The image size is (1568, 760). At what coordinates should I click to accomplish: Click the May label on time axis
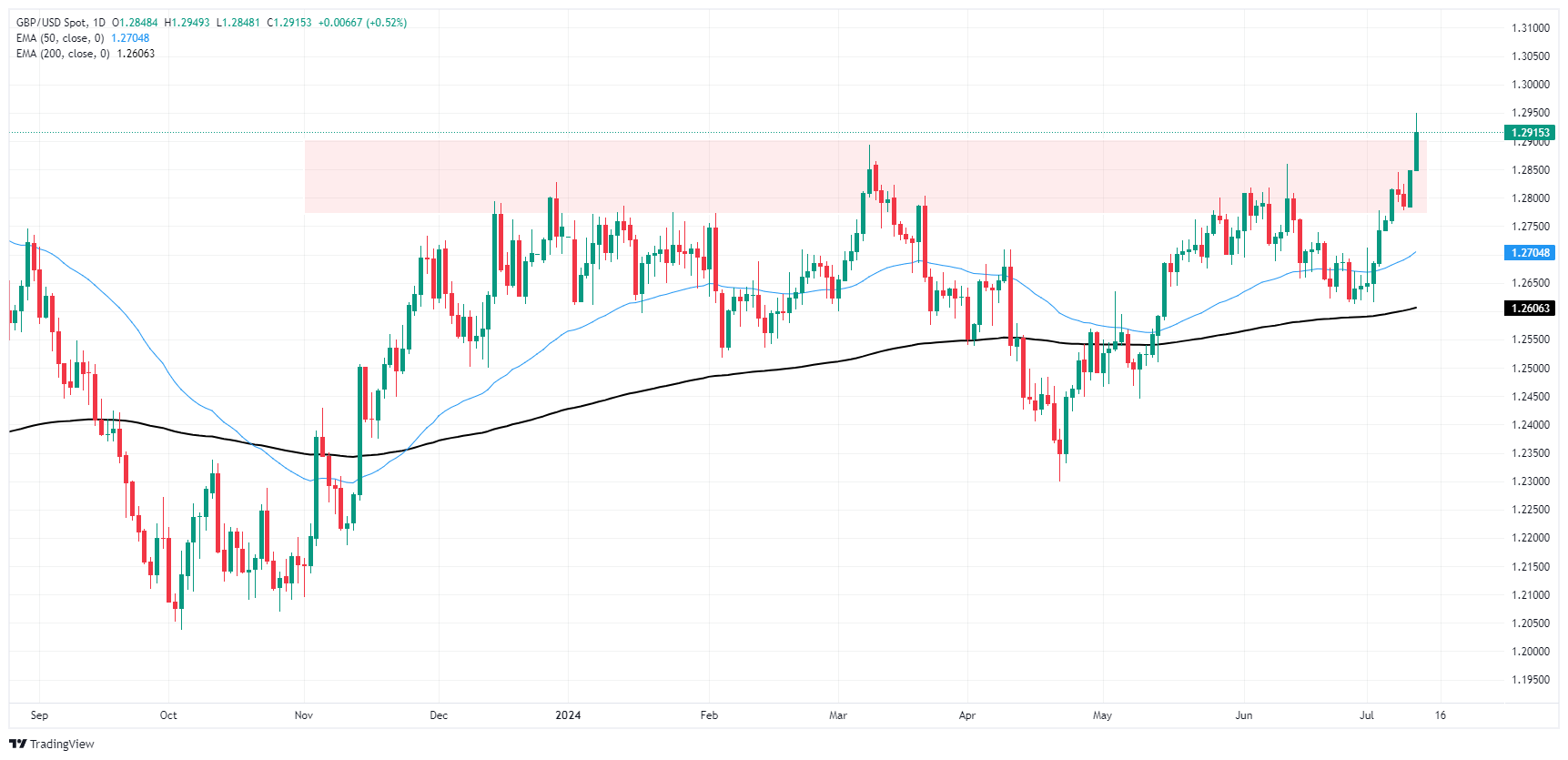point(1102,715)
